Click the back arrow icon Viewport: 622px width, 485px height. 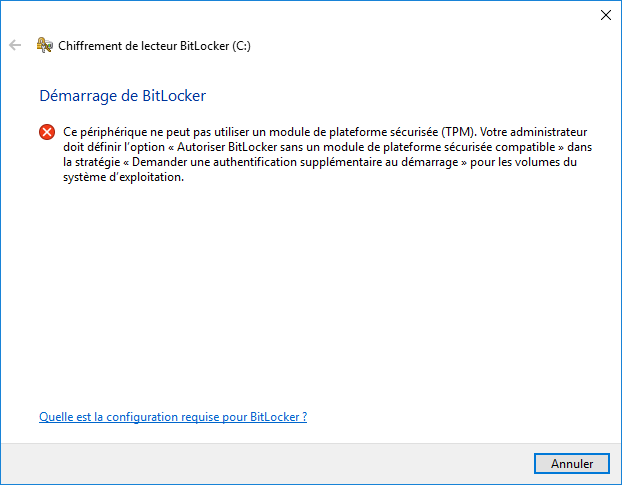point(15,45)
